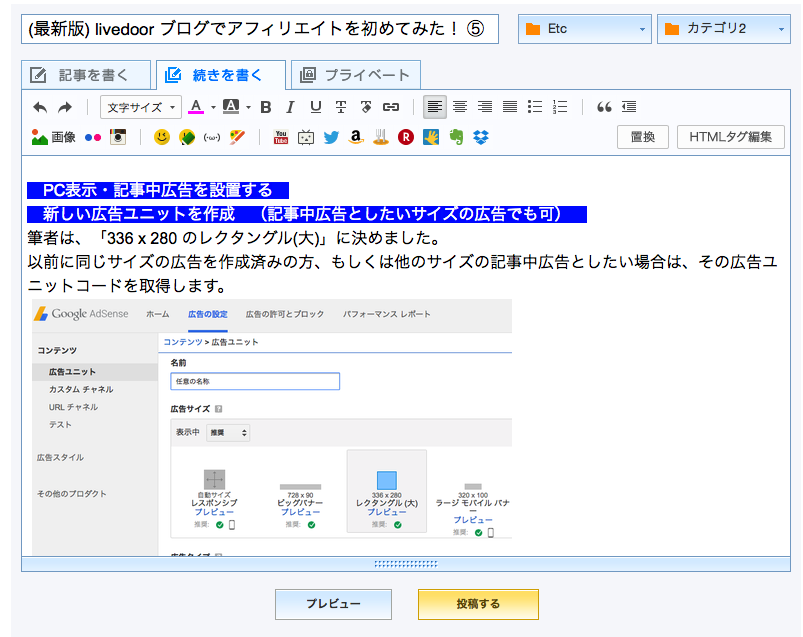Image resolution: width=803 pixels, height=637 pixels.
Task: Switch to the 続きを書く tab
Action: 220,75
